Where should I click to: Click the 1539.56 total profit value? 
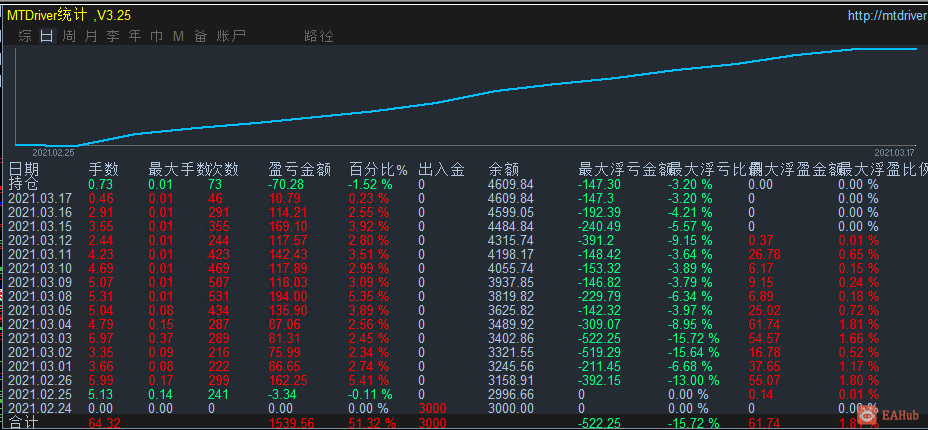[291, 422]
